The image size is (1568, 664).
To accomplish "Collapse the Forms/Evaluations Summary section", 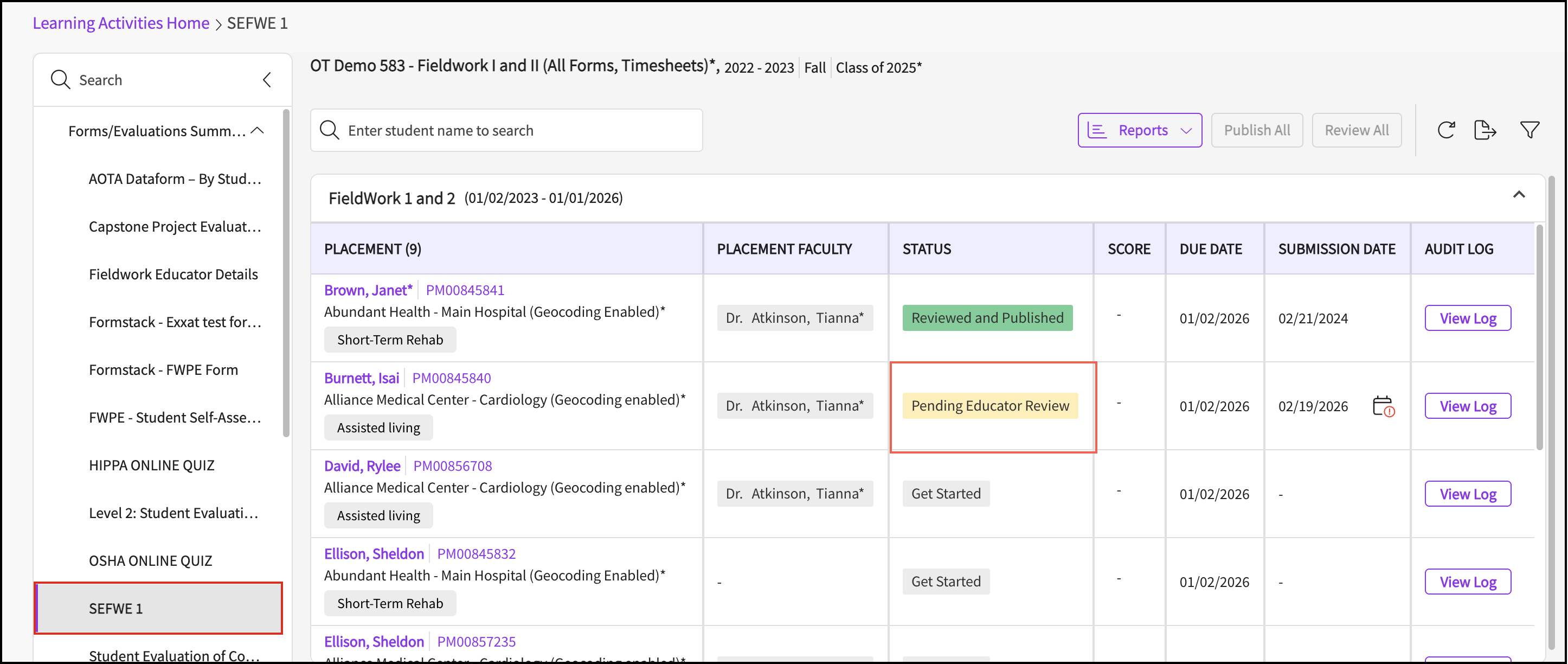I will [x=258, y=130].
